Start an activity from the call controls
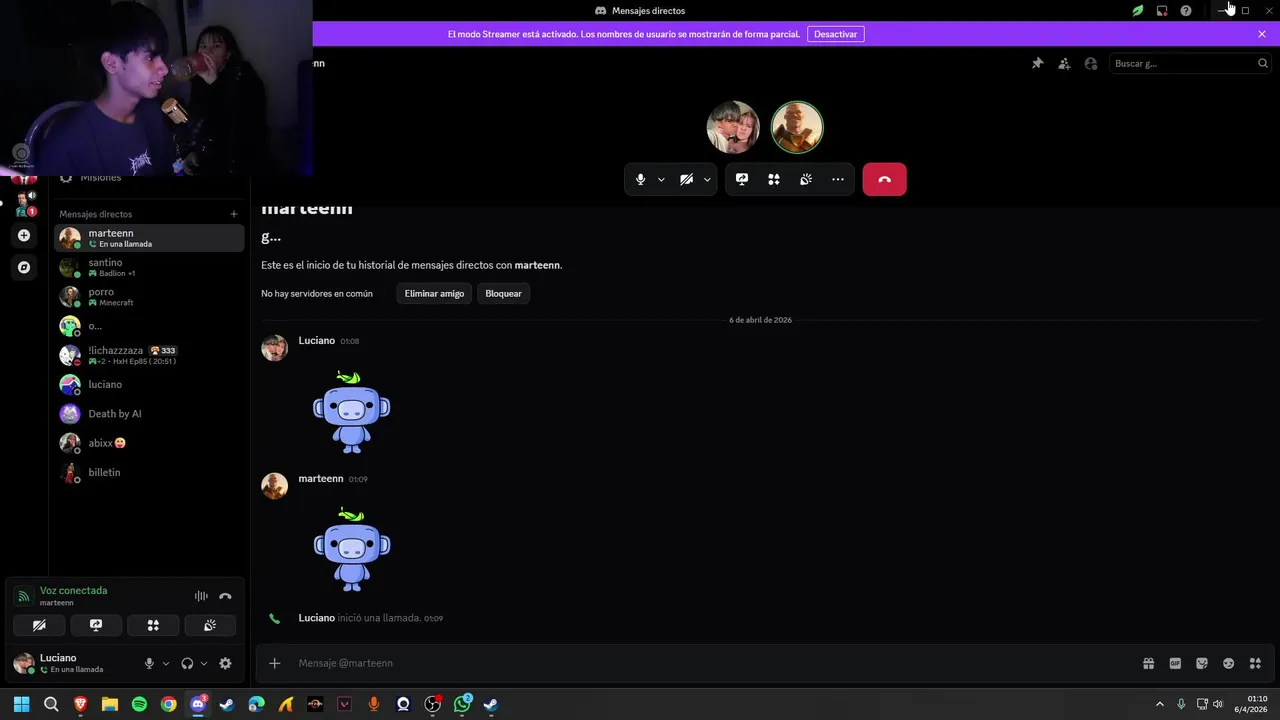 (x=774, y=179)
